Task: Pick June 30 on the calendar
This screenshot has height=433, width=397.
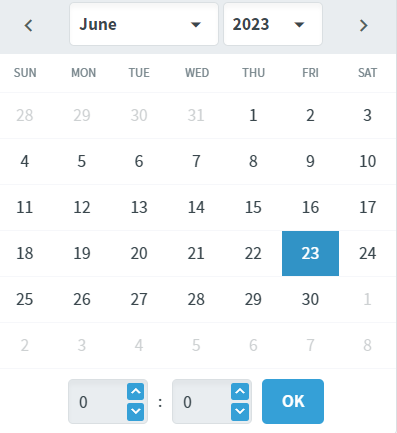Action: pyautogui.click(x=310, y=299)
